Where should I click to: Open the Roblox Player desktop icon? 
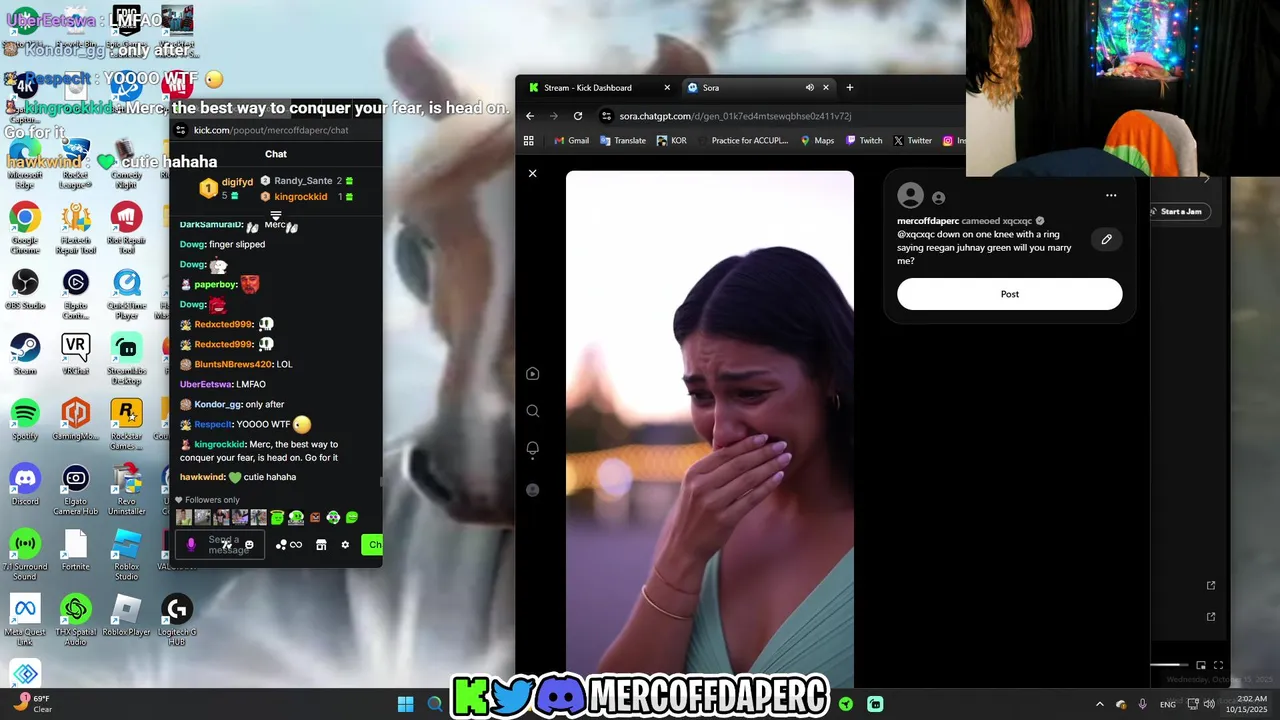click(127, 615)
